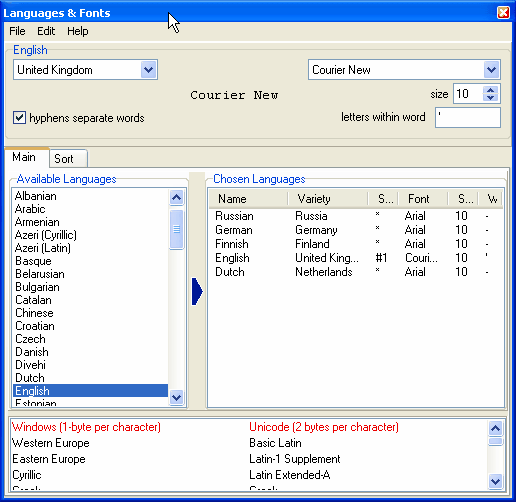
Task: Click Cyrillic character set entry
Action: point(27,475)
